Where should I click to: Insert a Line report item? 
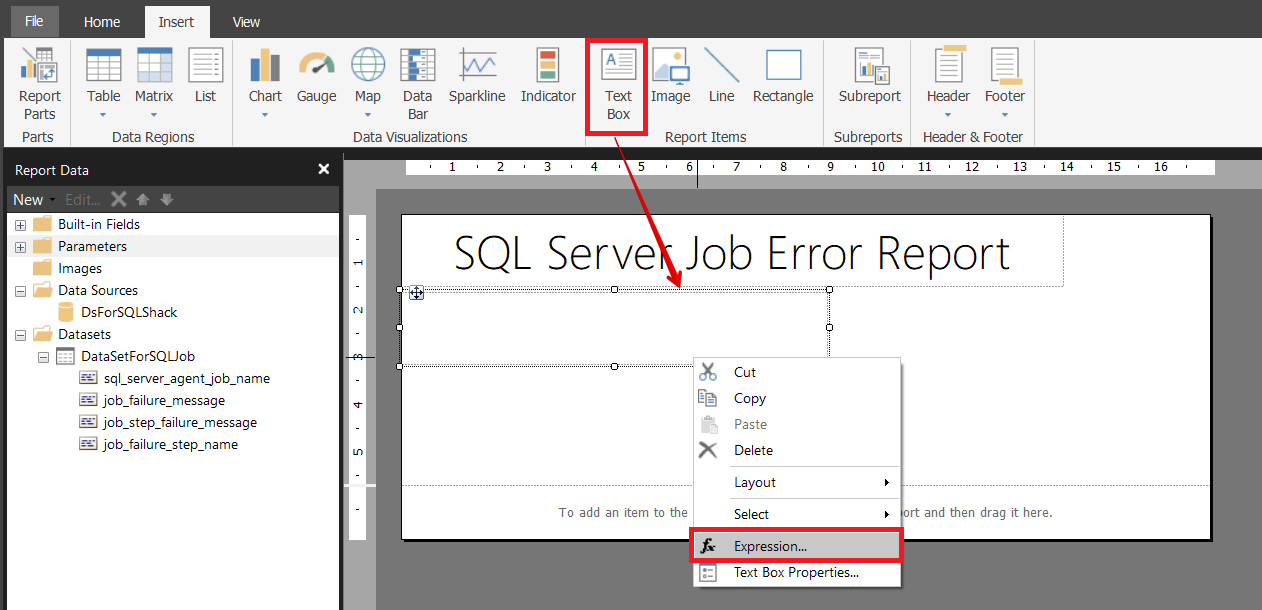[721, 76]
